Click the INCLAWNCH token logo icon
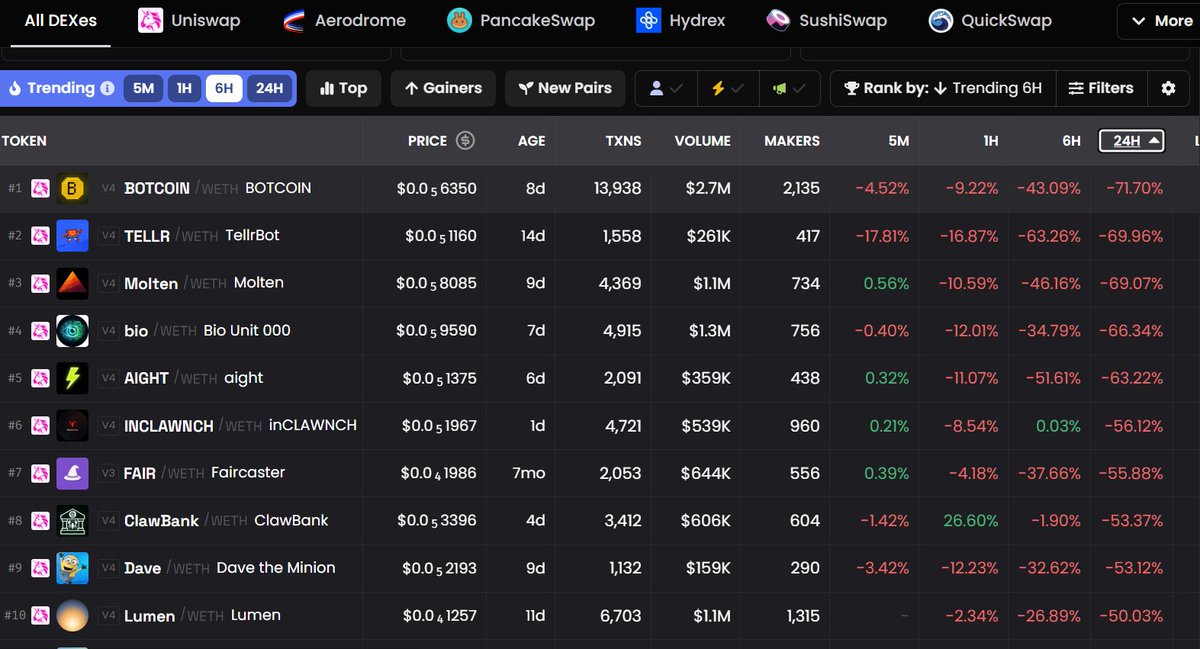The image size is (1200, 649). click(72, 426)
